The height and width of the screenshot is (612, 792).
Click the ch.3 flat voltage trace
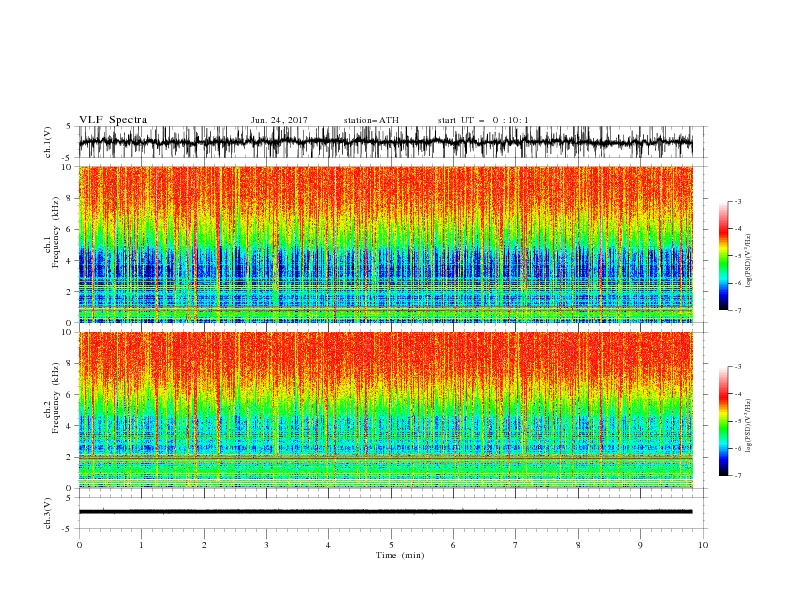(x=385, y=512)
